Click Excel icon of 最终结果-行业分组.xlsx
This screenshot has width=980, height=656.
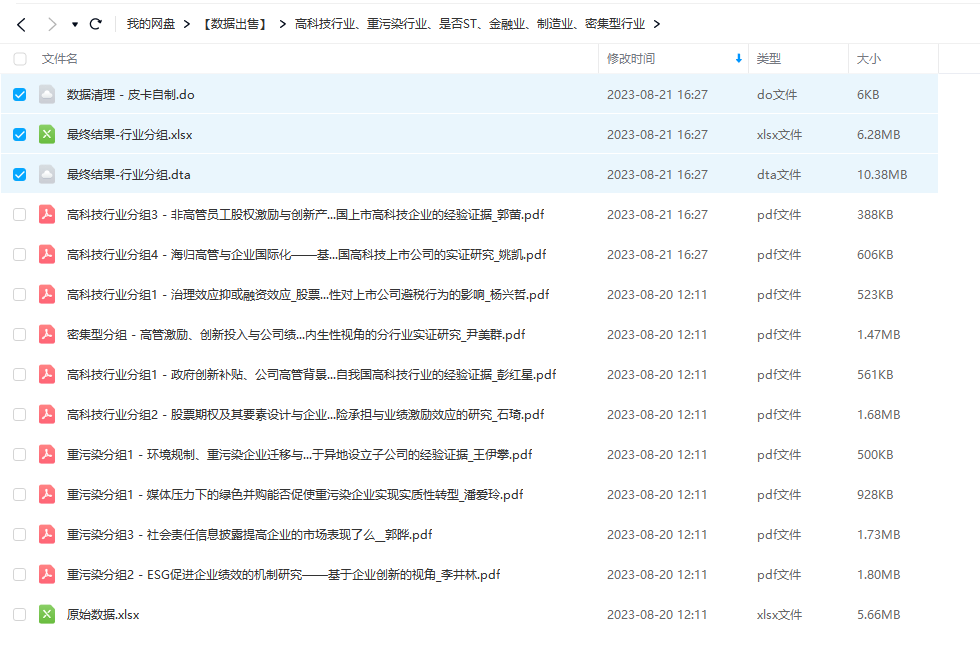pos(47,134)
